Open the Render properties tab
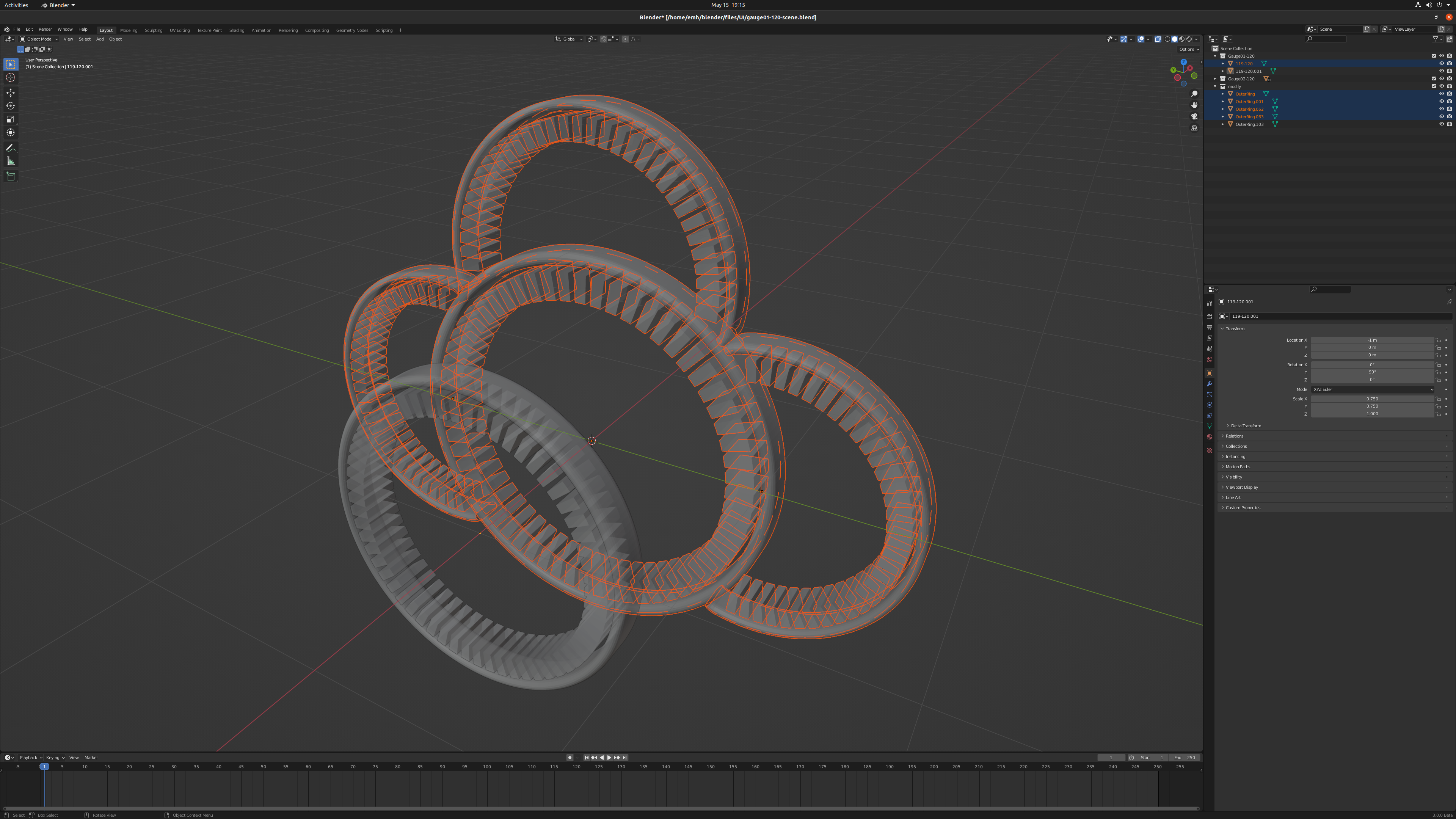The width and height of the screenshot is (1456, 819). [x=1210, y=317]
